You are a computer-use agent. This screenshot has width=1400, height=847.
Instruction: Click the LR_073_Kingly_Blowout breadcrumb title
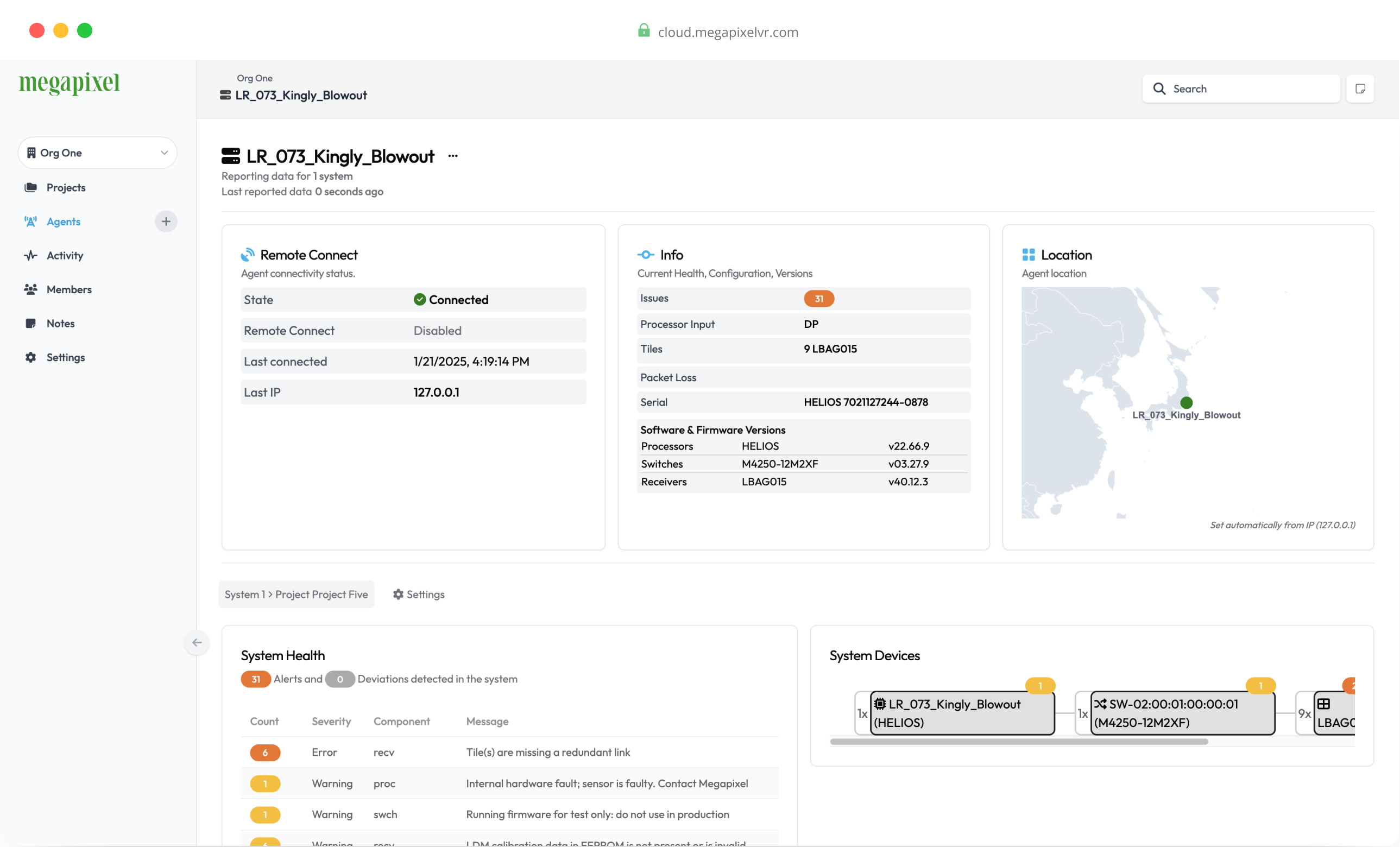click(301, 96)
